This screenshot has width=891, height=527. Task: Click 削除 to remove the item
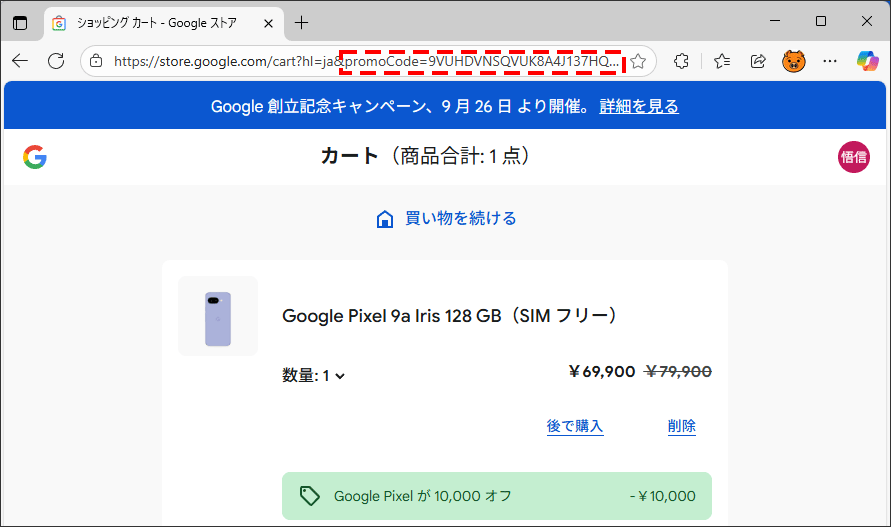682,426
